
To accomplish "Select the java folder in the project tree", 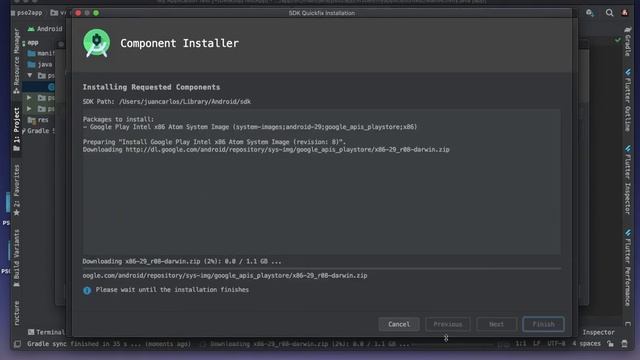I will (40, 64).
